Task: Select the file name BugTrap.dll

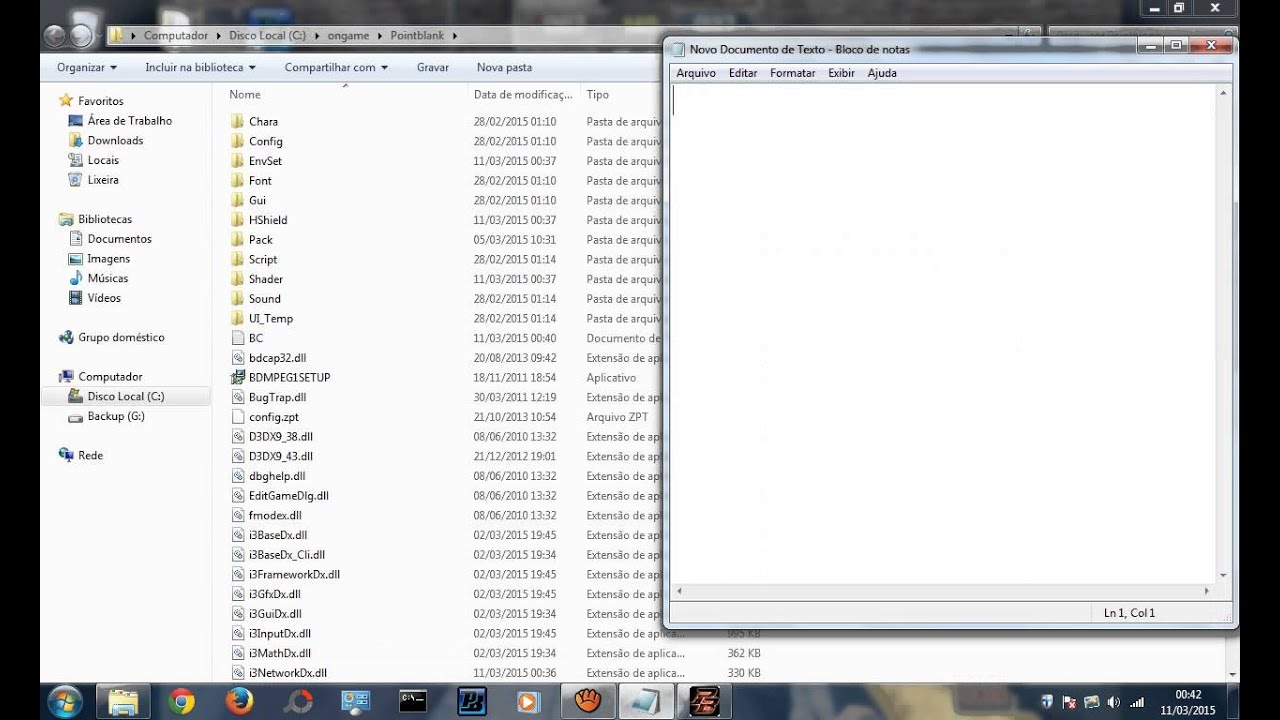Action: coord(278,397)
